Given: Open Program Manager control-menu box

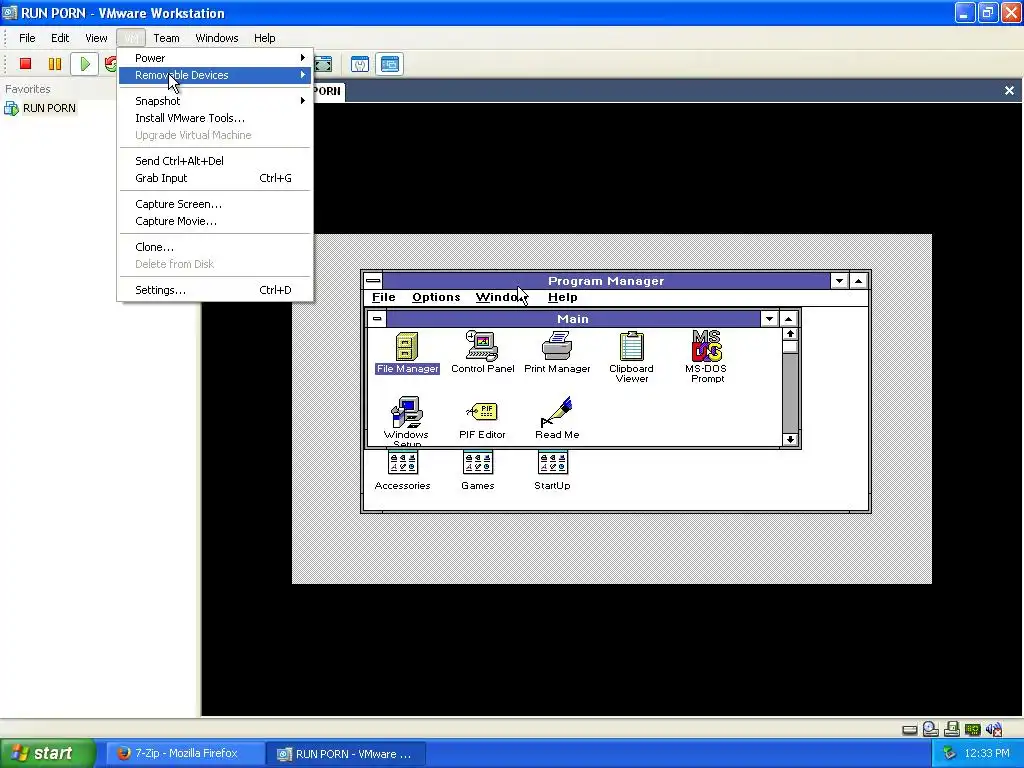Looking at the screenshot, I should coord(373,281).
